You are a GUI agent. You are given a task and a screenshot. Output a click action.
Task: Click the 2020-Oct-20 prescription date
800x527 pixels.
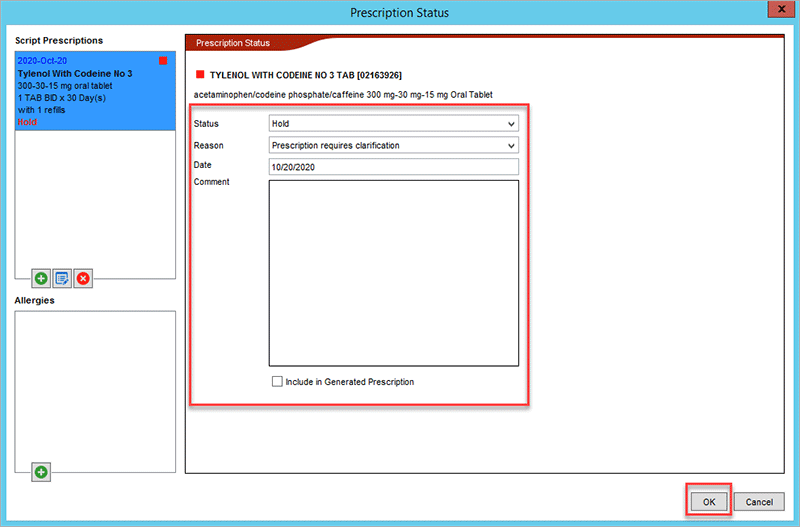click(43, 61)
